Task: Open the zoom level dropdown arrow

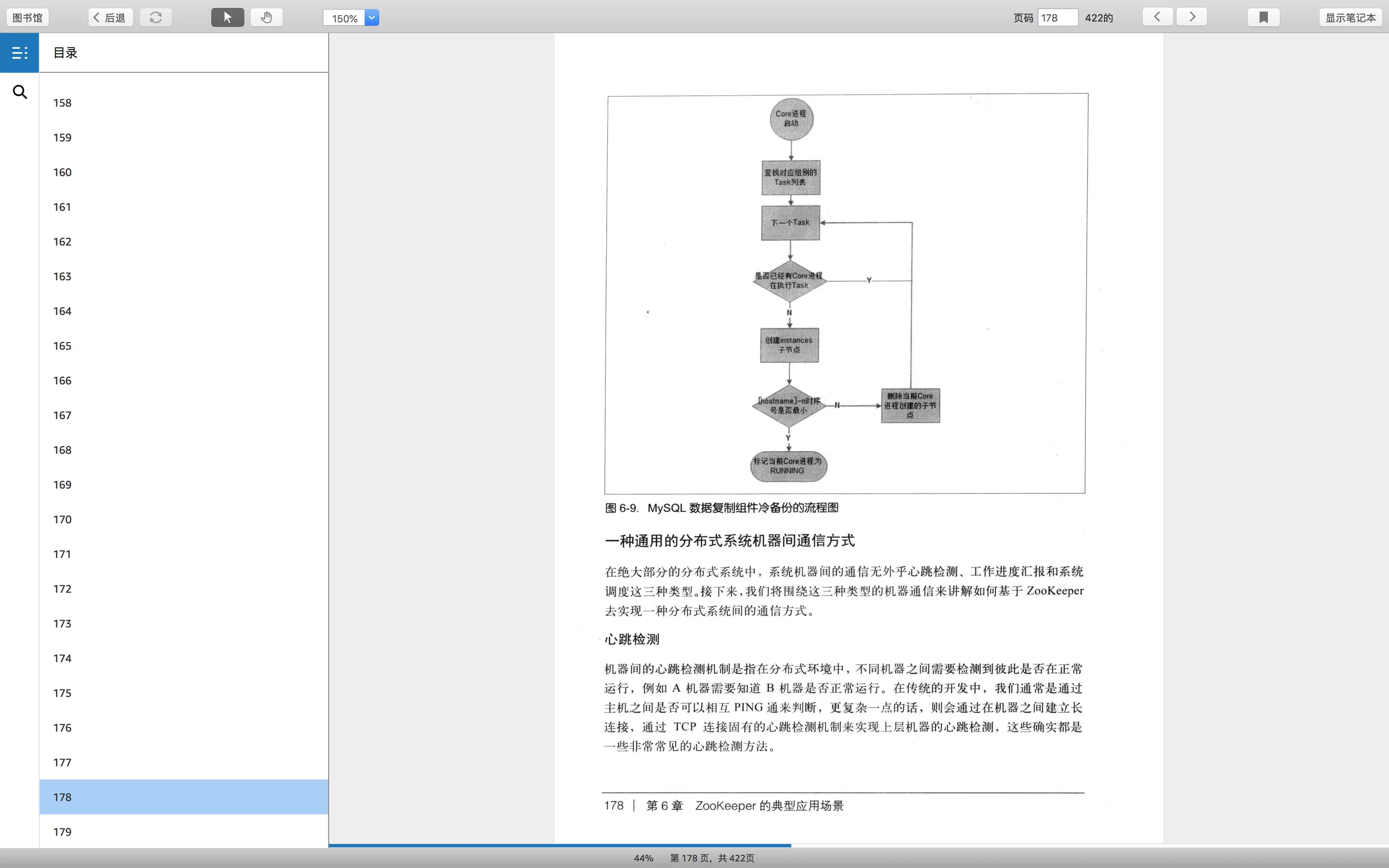Action: (x=372, y=18)
